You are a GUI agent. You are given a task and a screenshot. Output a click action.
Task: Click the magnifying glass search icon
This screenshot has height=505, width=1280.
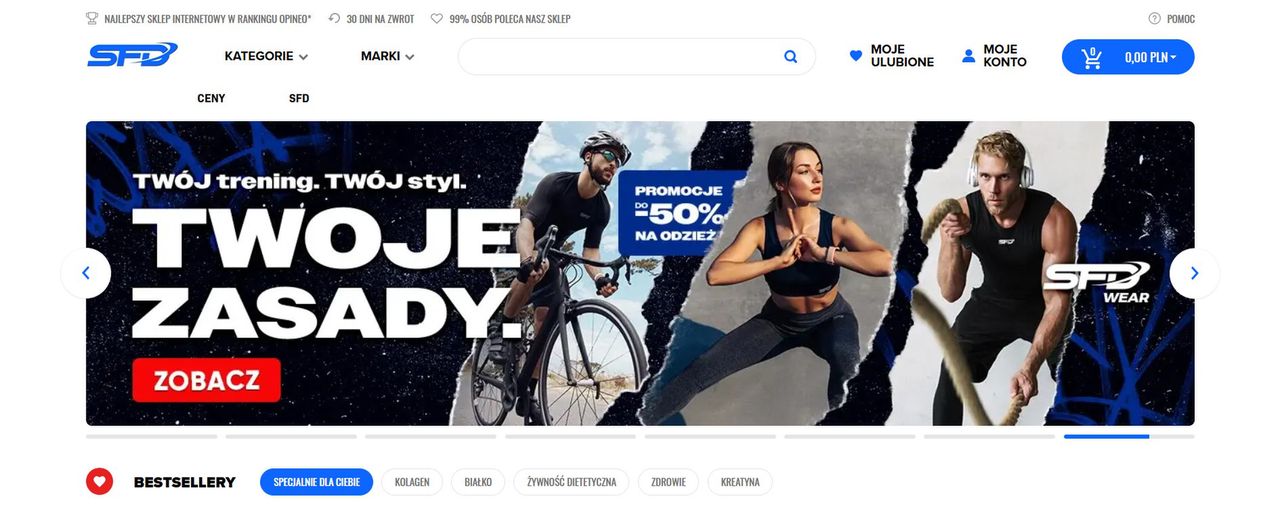point(791,57)
